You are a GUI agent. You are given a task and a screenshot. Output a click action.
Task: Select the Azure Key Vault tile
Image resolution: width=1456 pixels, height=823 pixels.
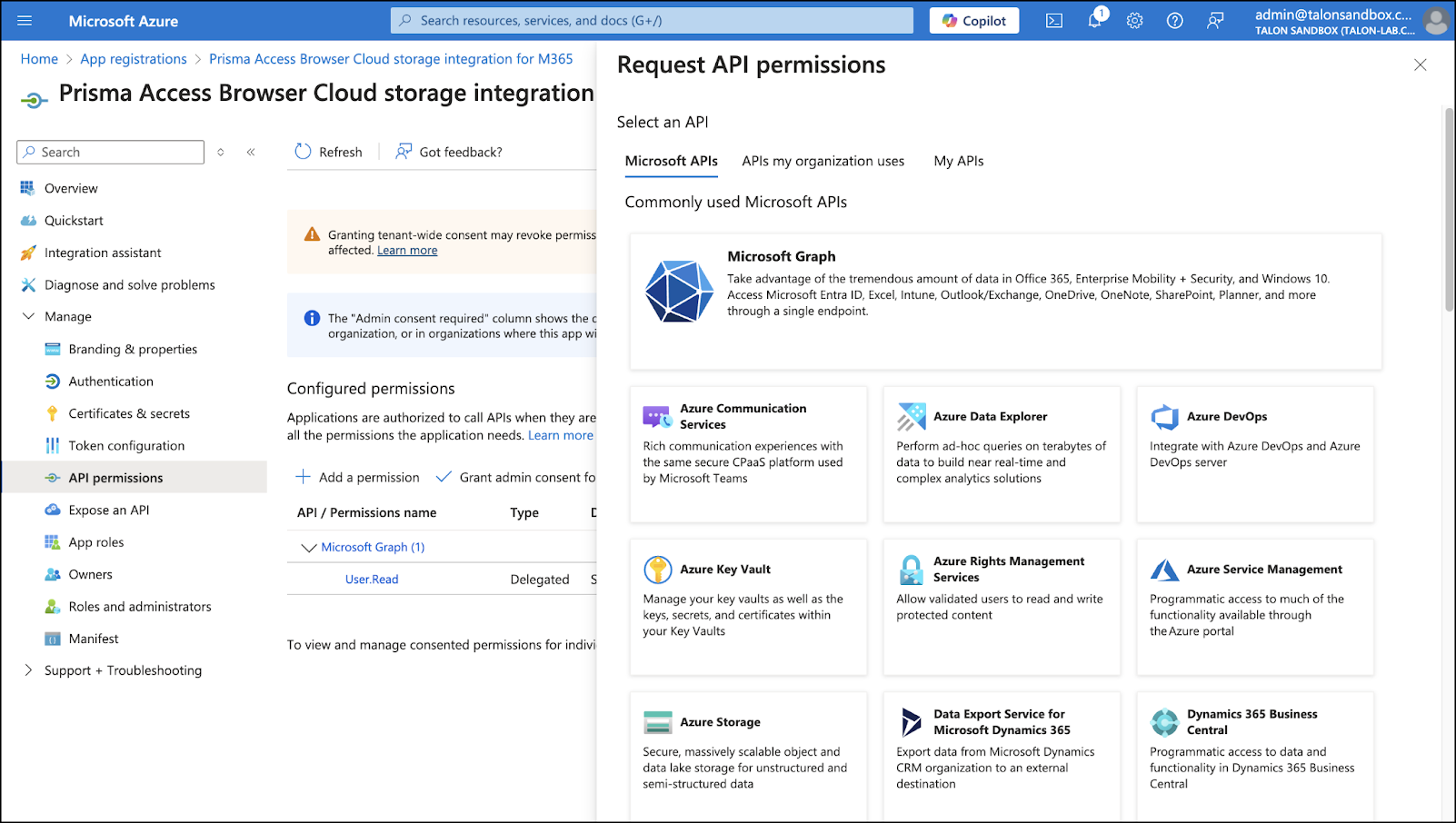click(x=747, y=607)
